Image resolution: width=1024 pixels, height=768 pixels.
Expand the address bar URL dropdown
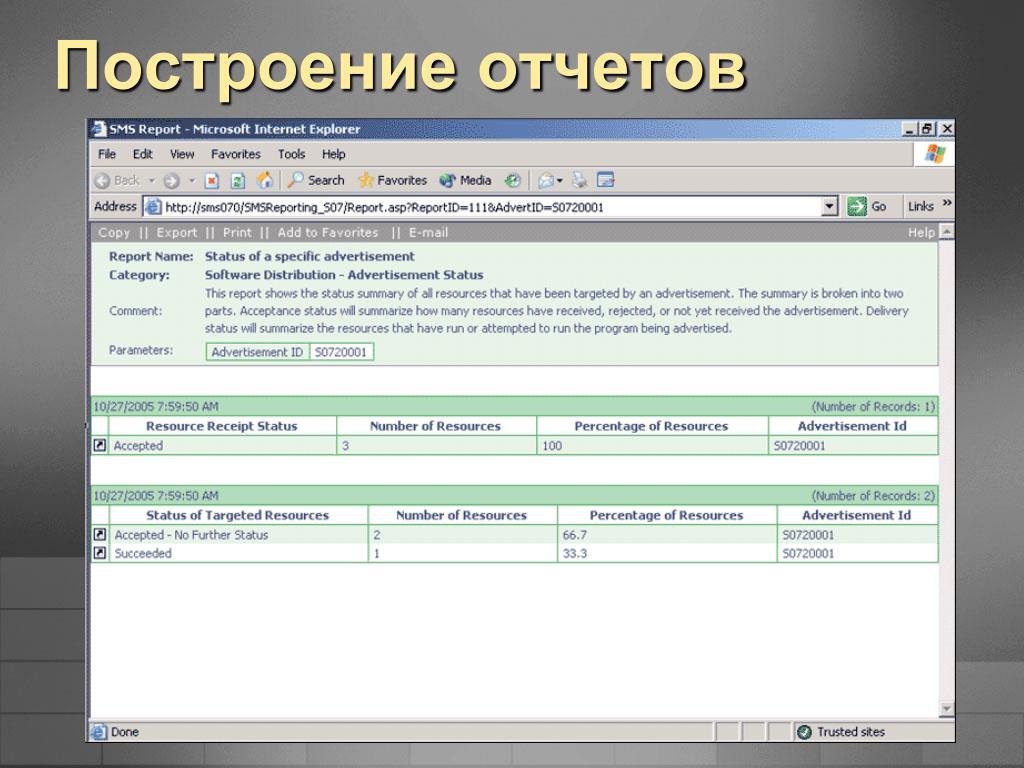(829, 206)
